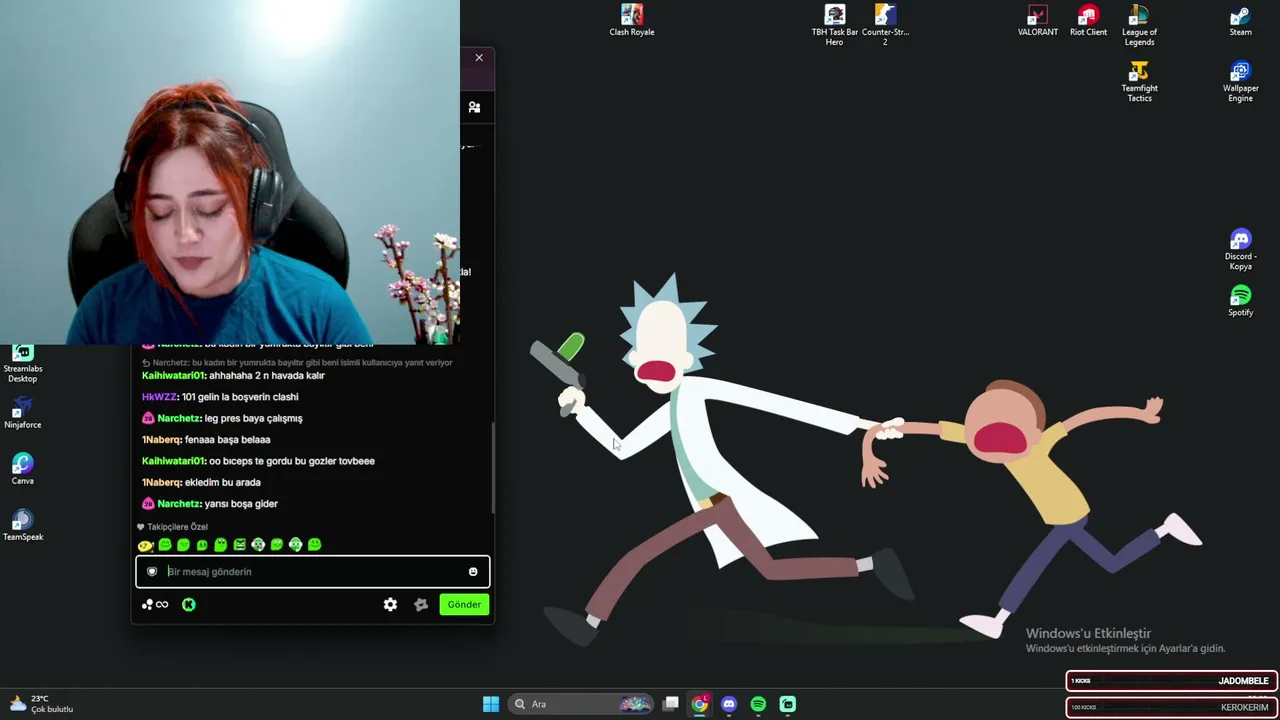The image size is (1280, 720).
Task: Open Task View on the taskbar
Action: click(x=671, y=704)
